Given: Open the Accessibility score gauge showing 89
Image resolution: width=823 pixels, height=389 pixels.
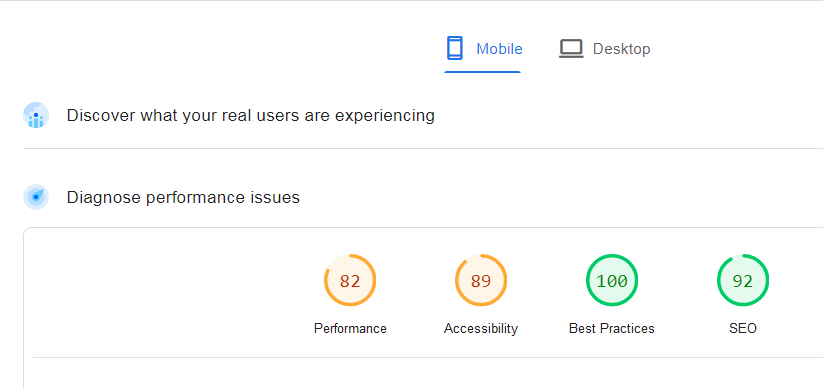Looking at the screenshot, I should (x=481, y=280).
